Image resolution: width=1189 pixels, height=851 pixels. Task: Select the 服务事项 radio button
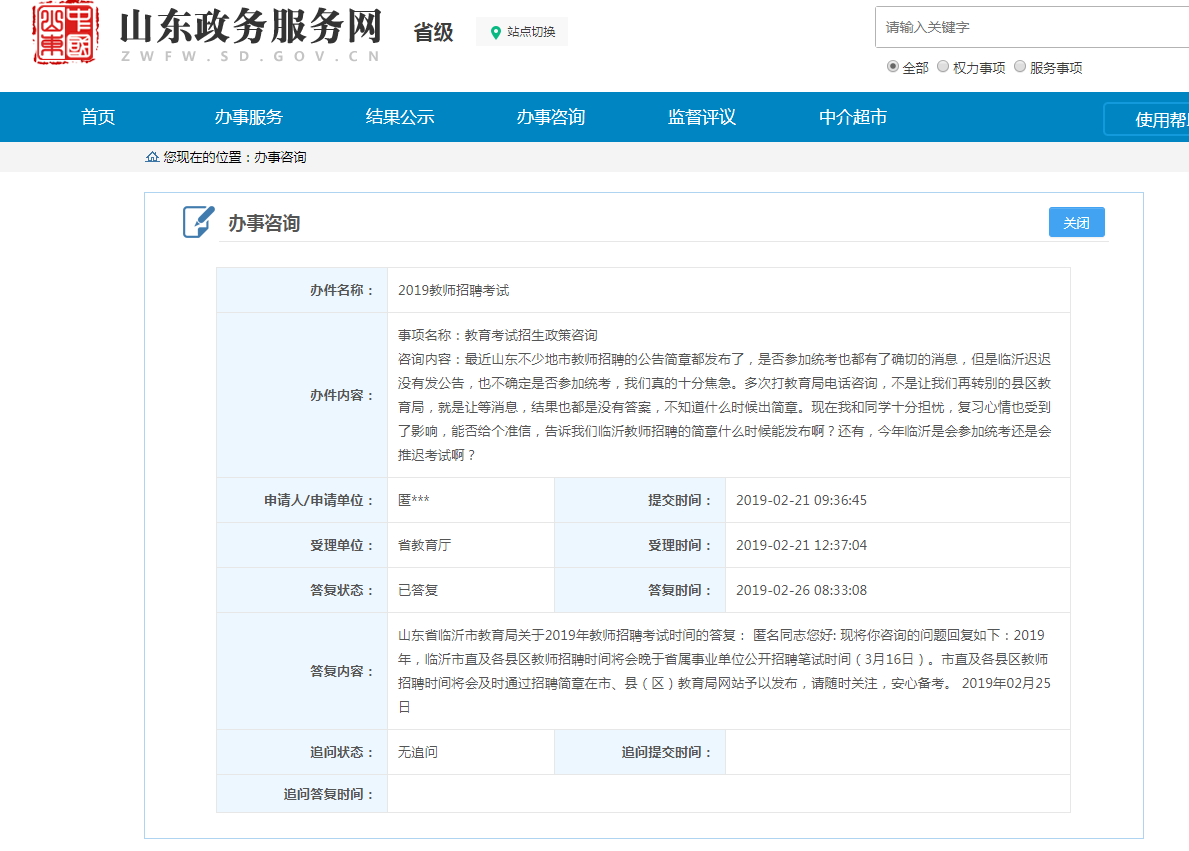1020,67
